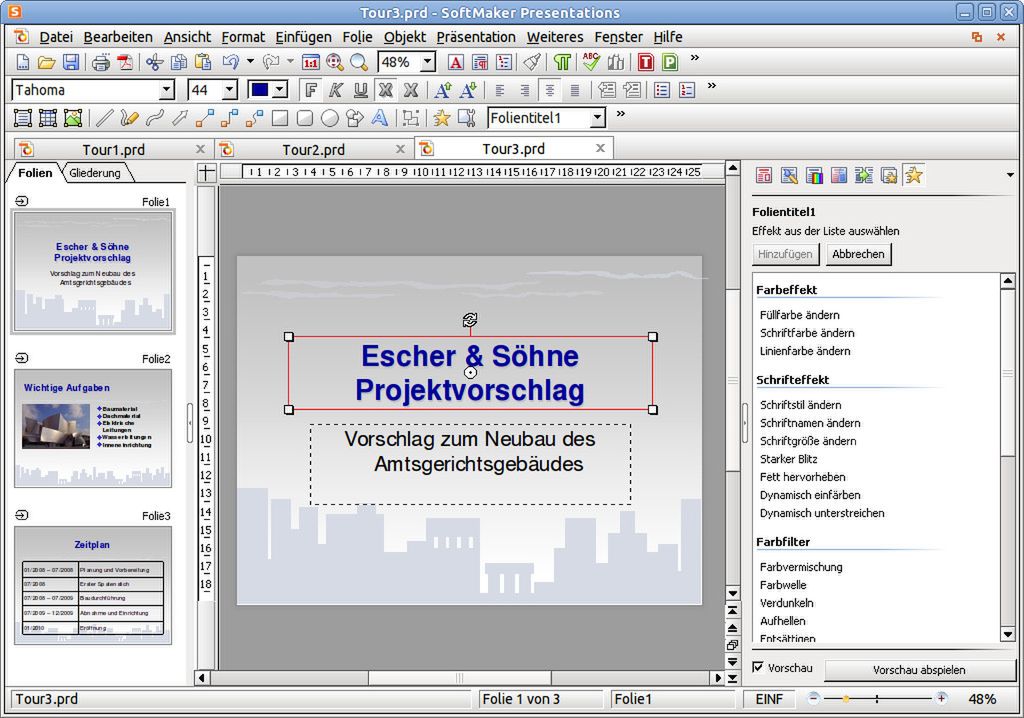The width and height of the screenshot is (1024, 718).
Task: Open the Folientitel1 object dropdown
Action: (597, 118)
